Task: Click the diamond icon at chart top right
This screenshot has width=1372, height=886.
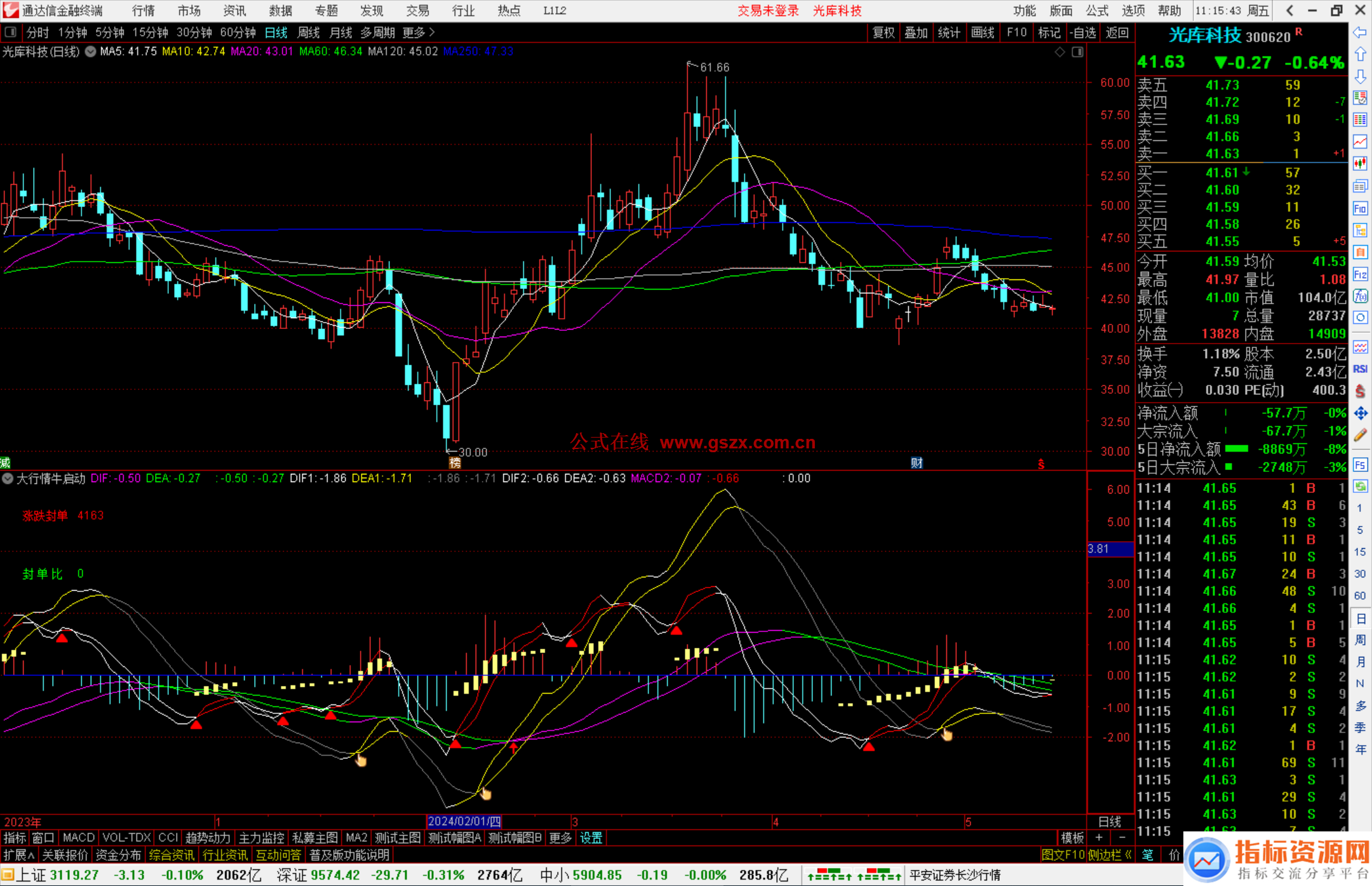Action: (x=1059, y=52)
